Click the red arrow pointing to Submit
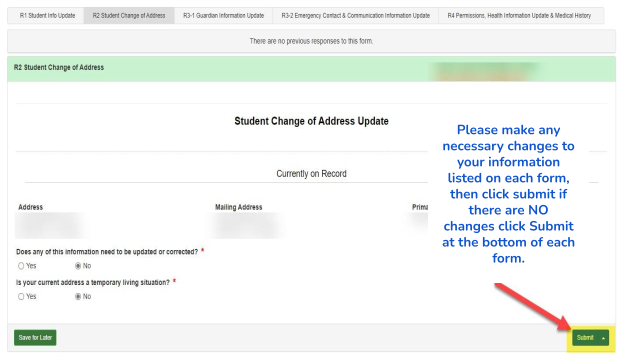Screen dimensions: 624x364 tap(533, 306)
